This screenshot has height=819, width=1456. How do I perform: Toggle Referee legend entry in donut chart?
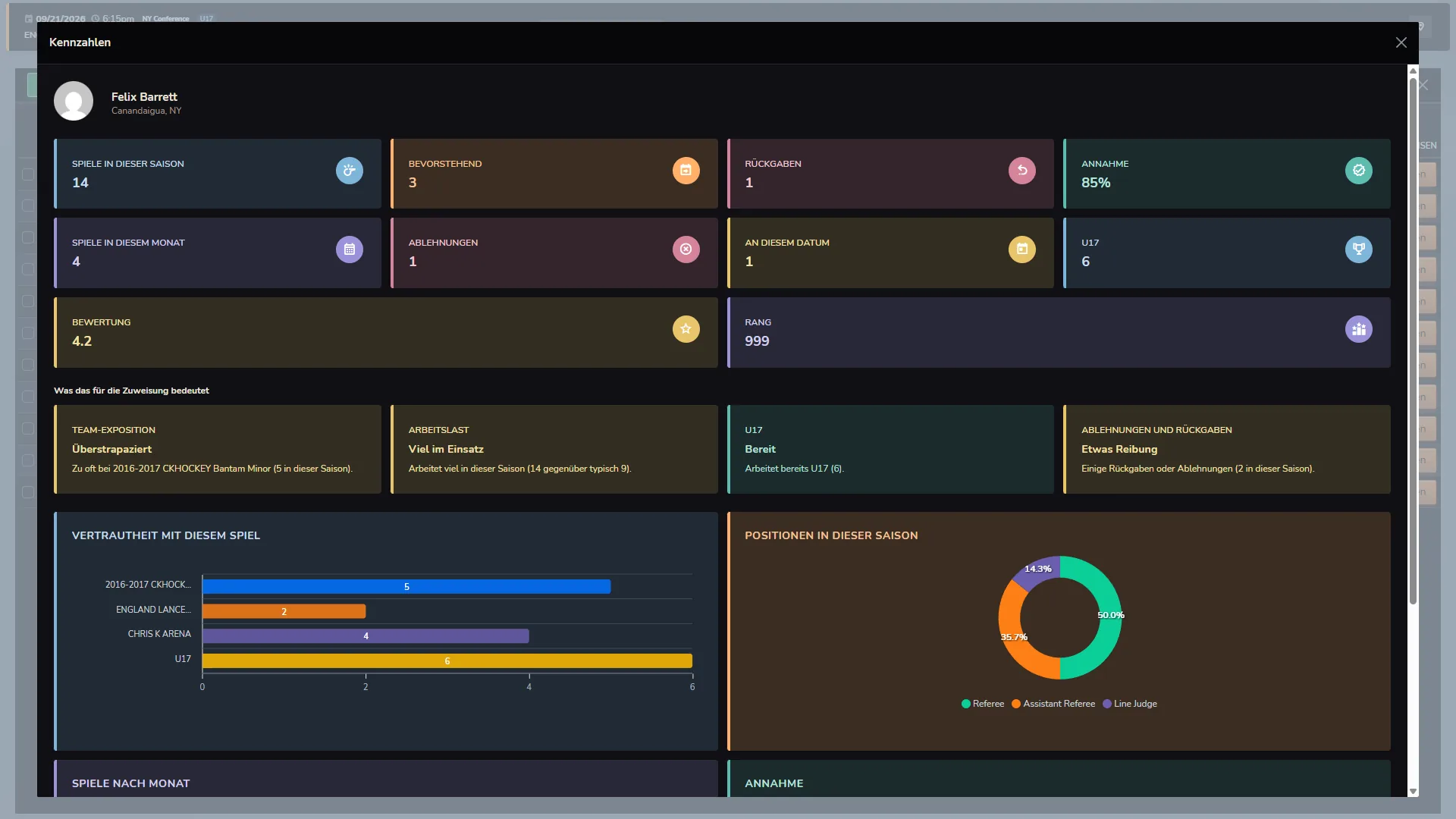click(x=983, y=704)
